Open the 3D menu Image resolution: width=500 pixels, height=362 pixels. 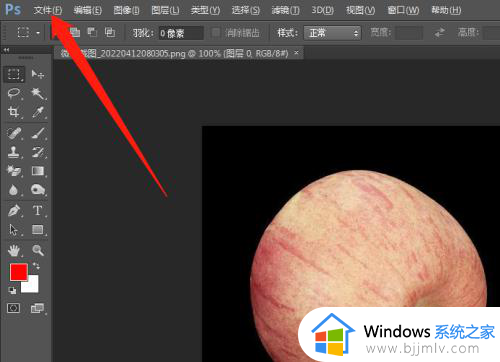pyautogui.click(x=322, y=10)
